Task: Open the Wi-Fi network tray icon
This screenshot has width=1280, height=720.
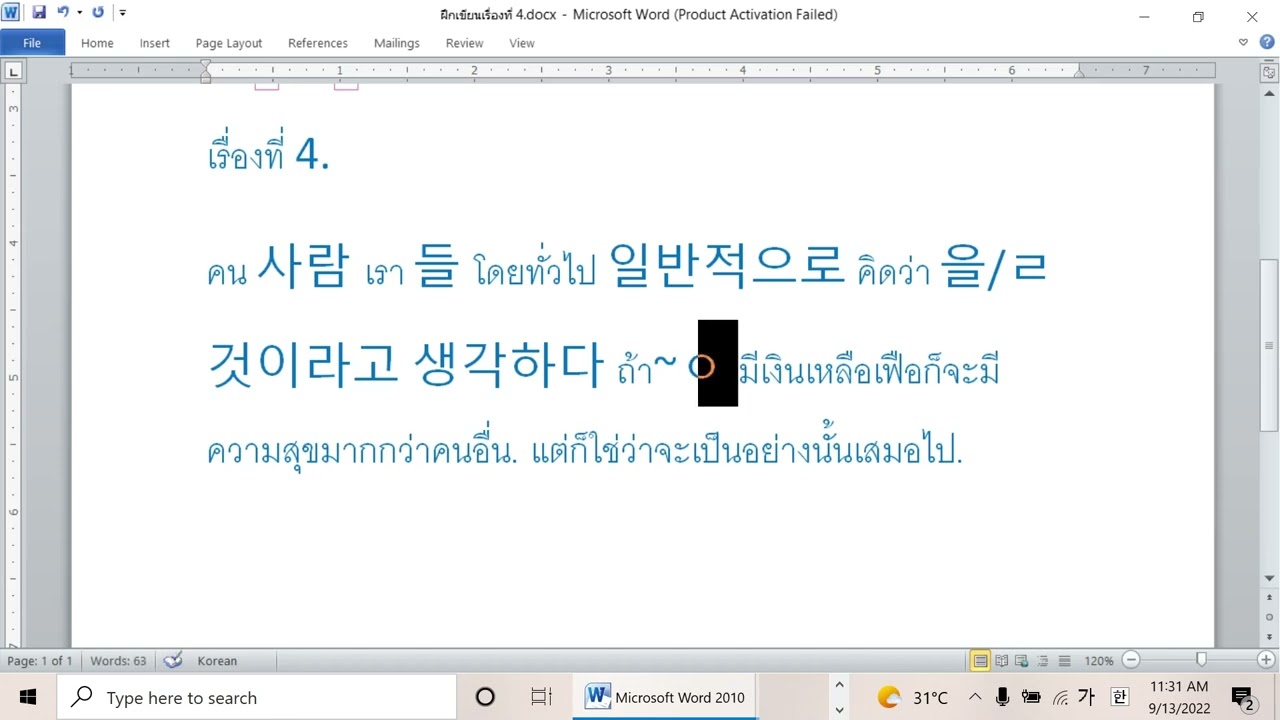Action: (1060, 697)
